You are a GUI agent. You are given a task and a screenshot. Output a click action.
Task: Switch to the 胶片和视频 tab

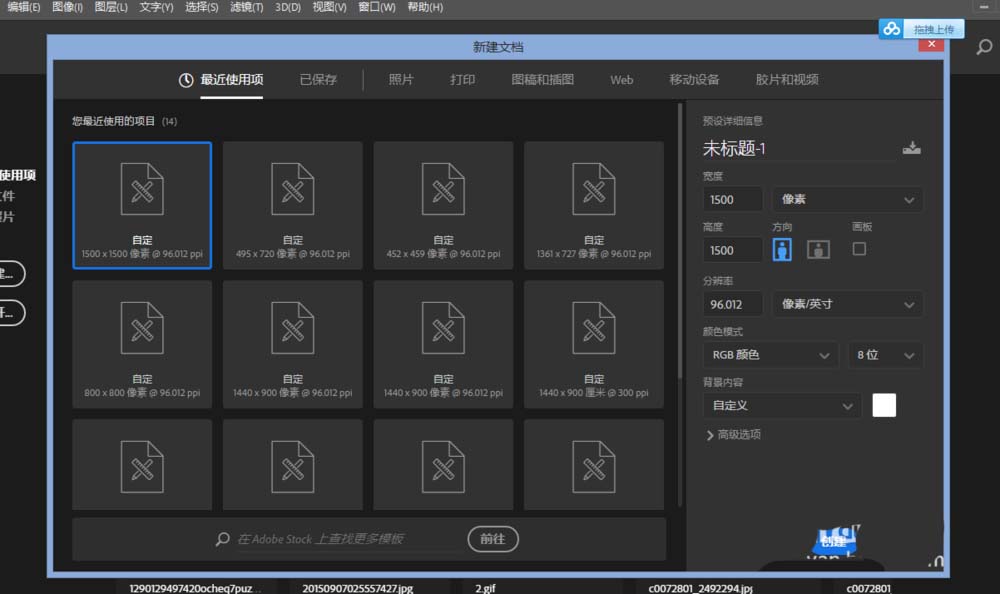tap(787, 80)
